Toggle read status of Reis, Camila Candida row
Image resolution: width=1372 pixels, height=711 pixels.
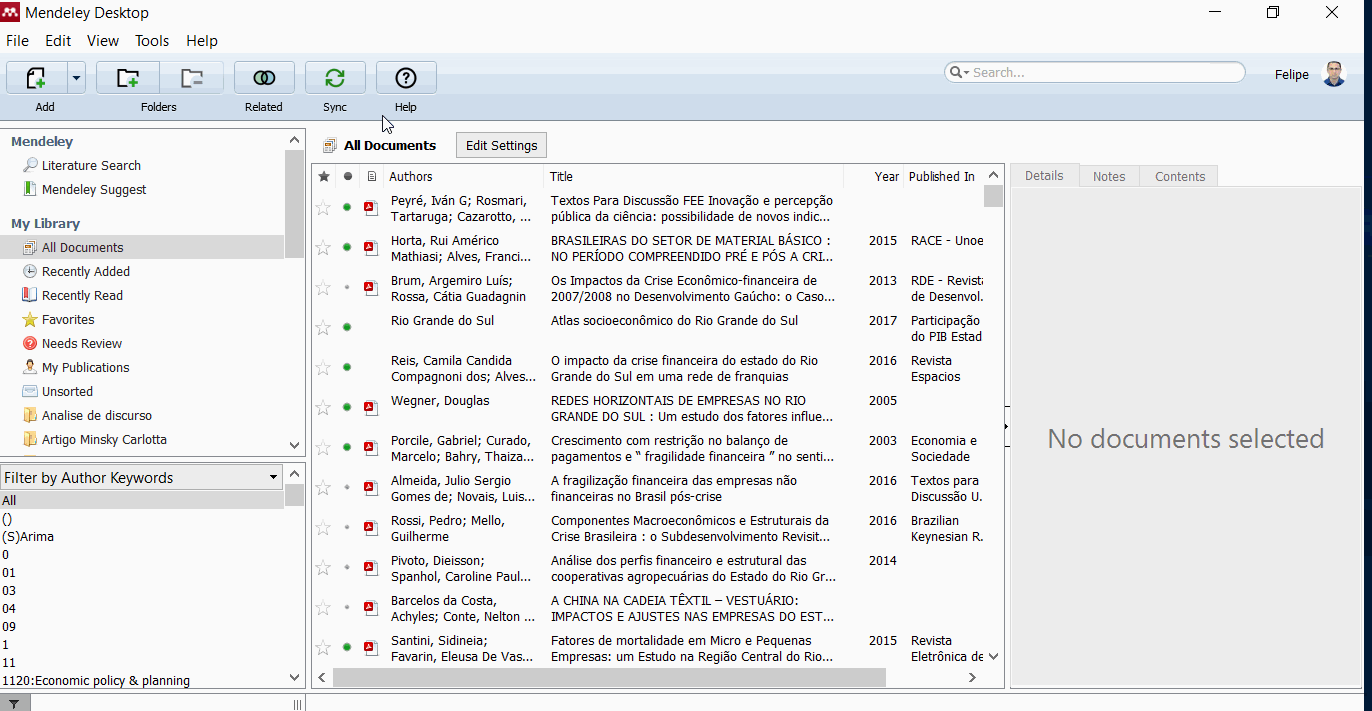coord(347,367)
